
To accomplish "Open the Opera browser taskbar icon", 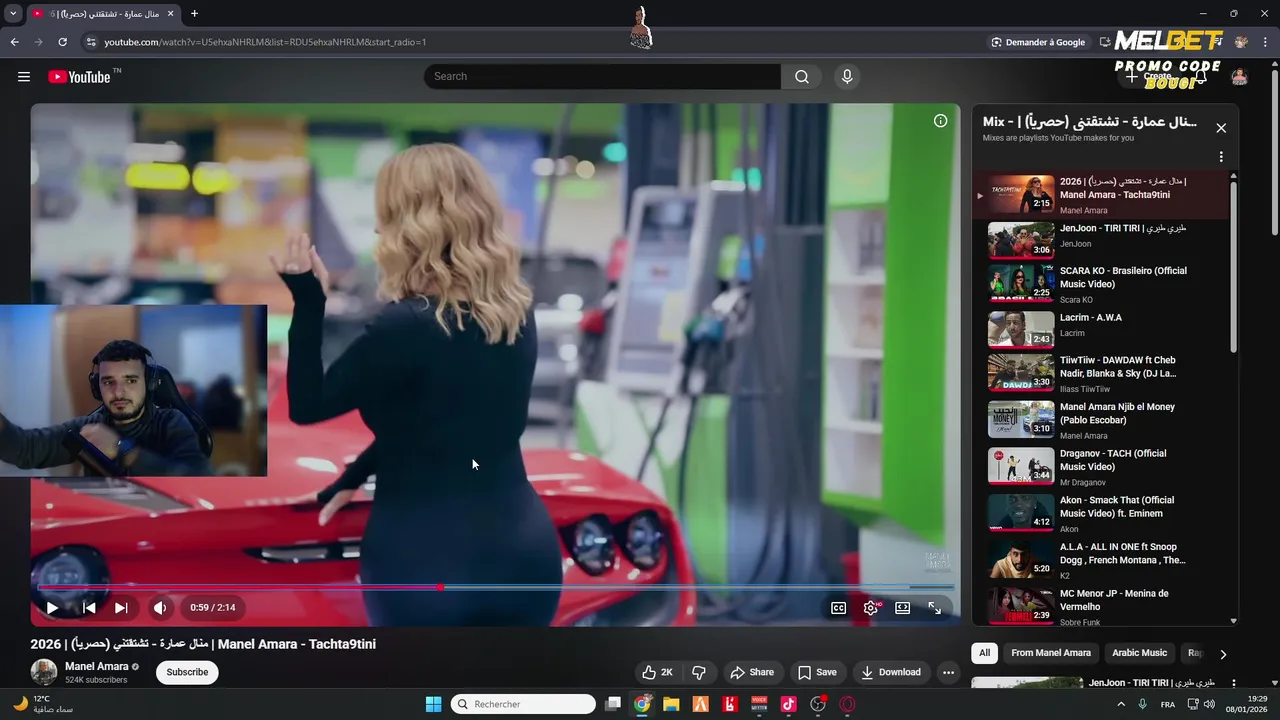I will [848, 704].
